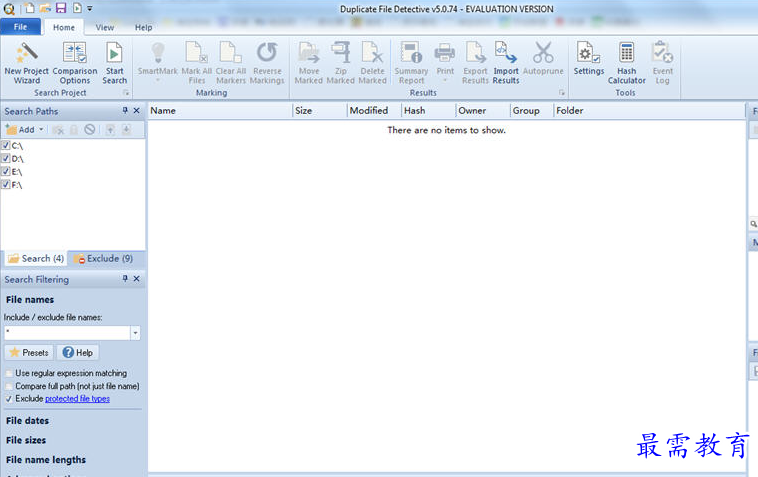Expand the File name lengths section
Image resolution: width=758 pixels, height=477 pixels.
pyautogui.click(x=46, y=460)
